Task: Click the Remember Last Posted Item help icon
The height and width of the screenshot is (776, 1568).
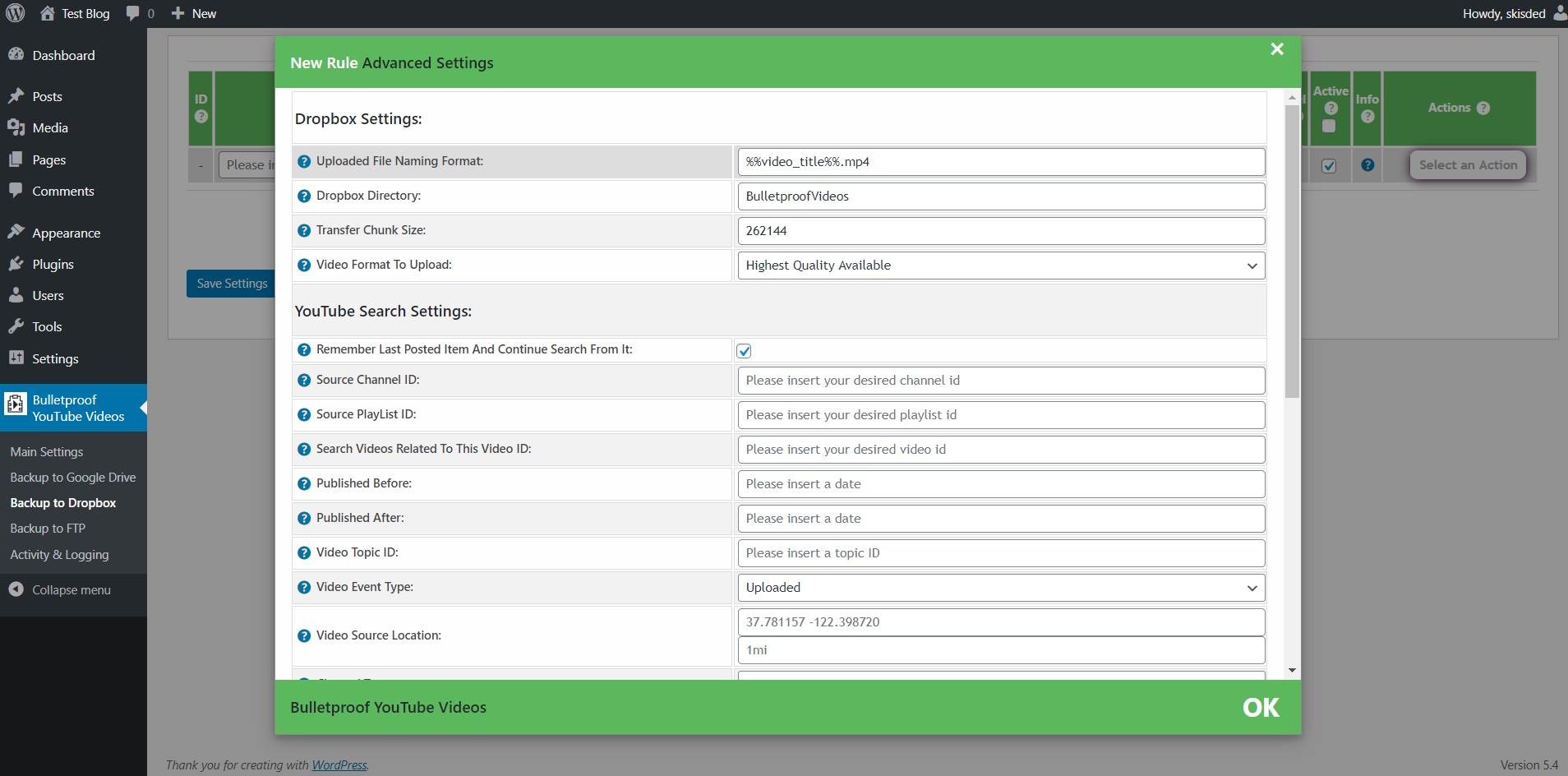Action: coord(304,350)
